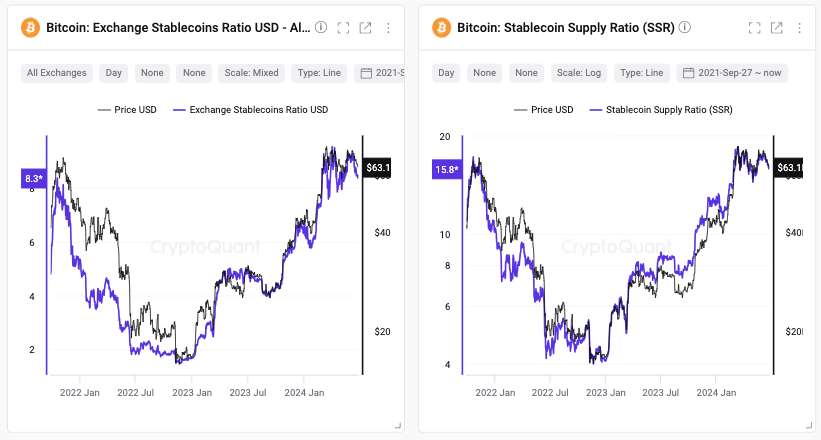Open more options menu on Exchange Stablecoins chart
Viewport: 821px width, 440px height.
pyautogui.click(x=388, y=28)
